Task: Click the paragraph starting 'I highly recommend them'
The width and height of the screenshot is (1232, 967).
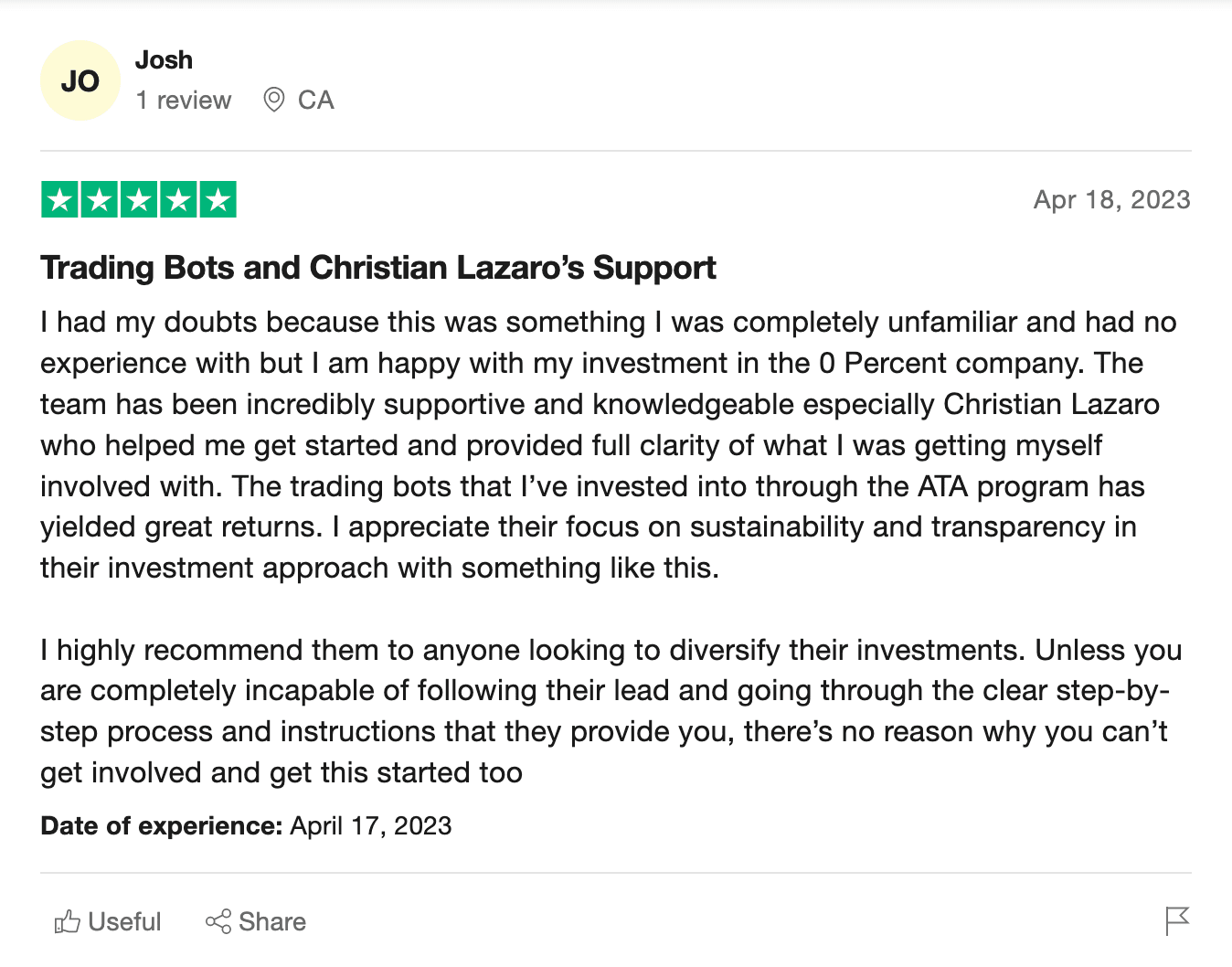Action: pyautogui.click(x=611, y=711)
